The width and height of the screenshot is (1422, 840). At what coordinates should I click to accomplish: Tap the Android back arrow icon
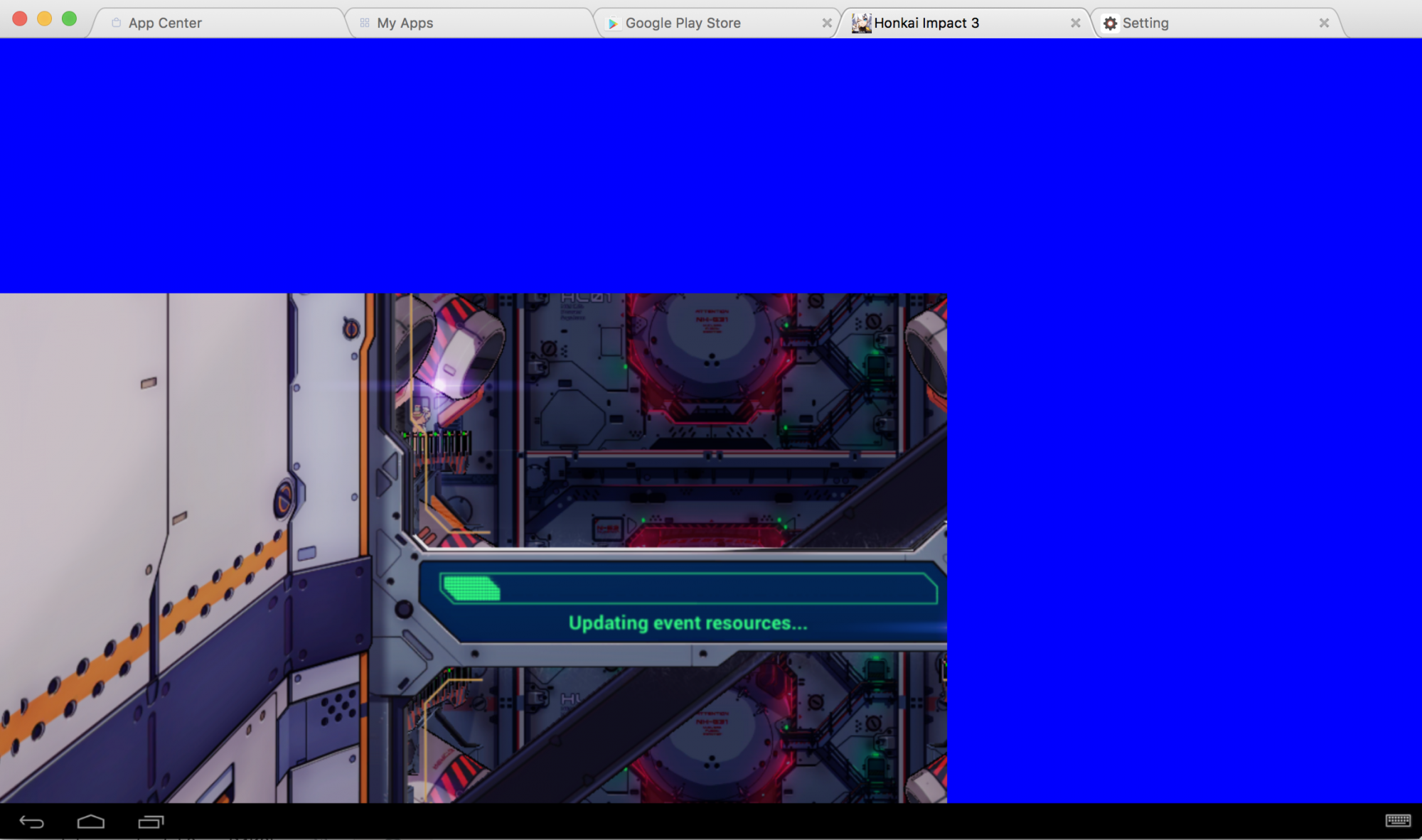tap(31, 822)
